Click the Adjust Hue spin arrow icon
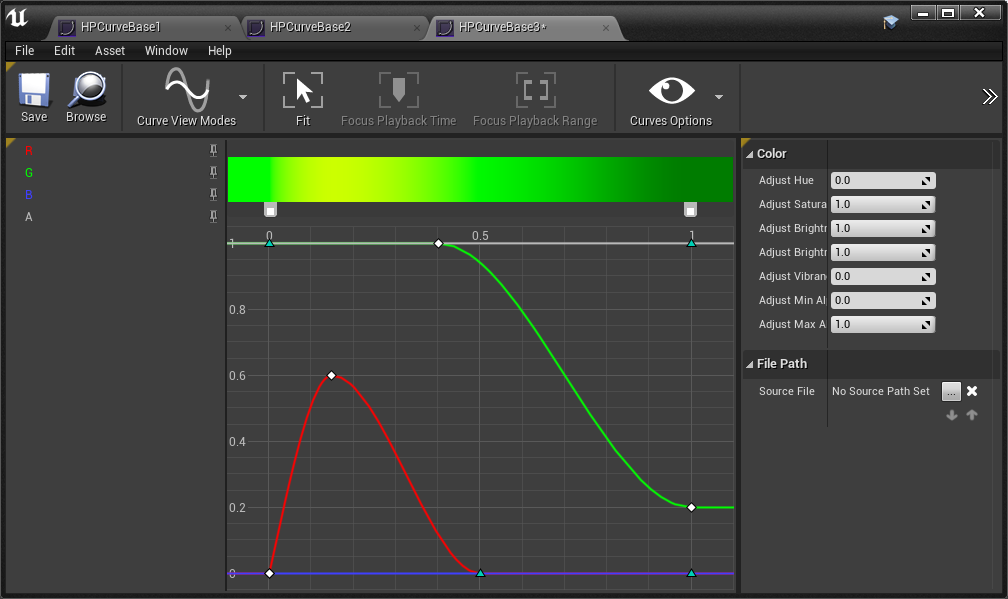 (x=926, y=181)
